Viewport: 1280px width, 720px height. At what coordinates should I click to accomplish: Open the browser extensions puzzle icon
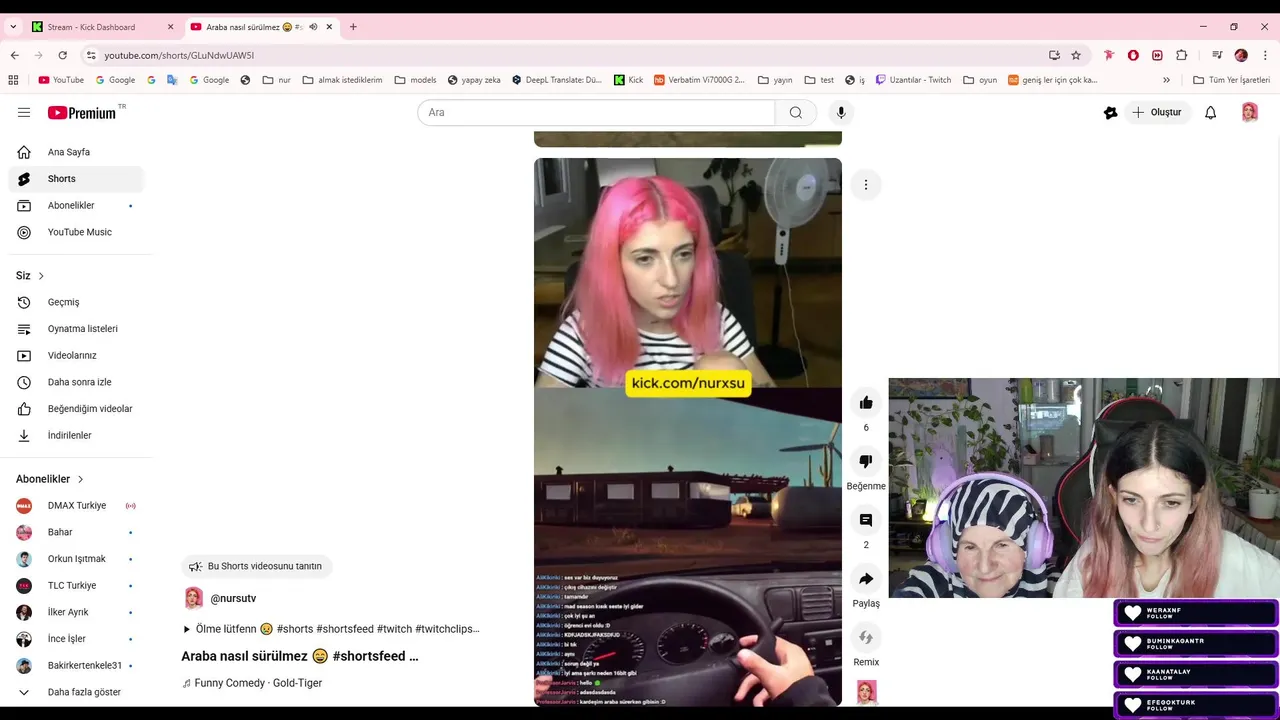pos(1182,55)
